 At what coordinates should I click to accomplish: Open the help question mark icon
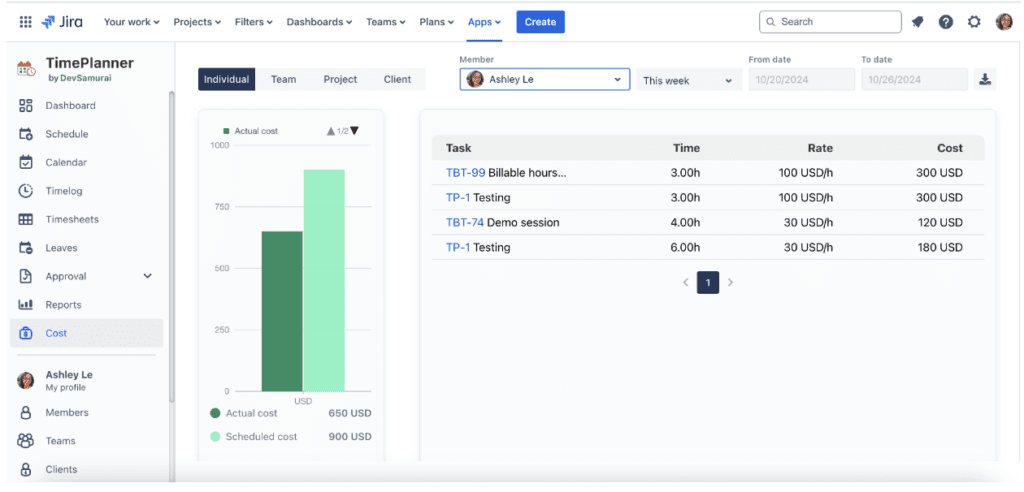pos(946,22)
